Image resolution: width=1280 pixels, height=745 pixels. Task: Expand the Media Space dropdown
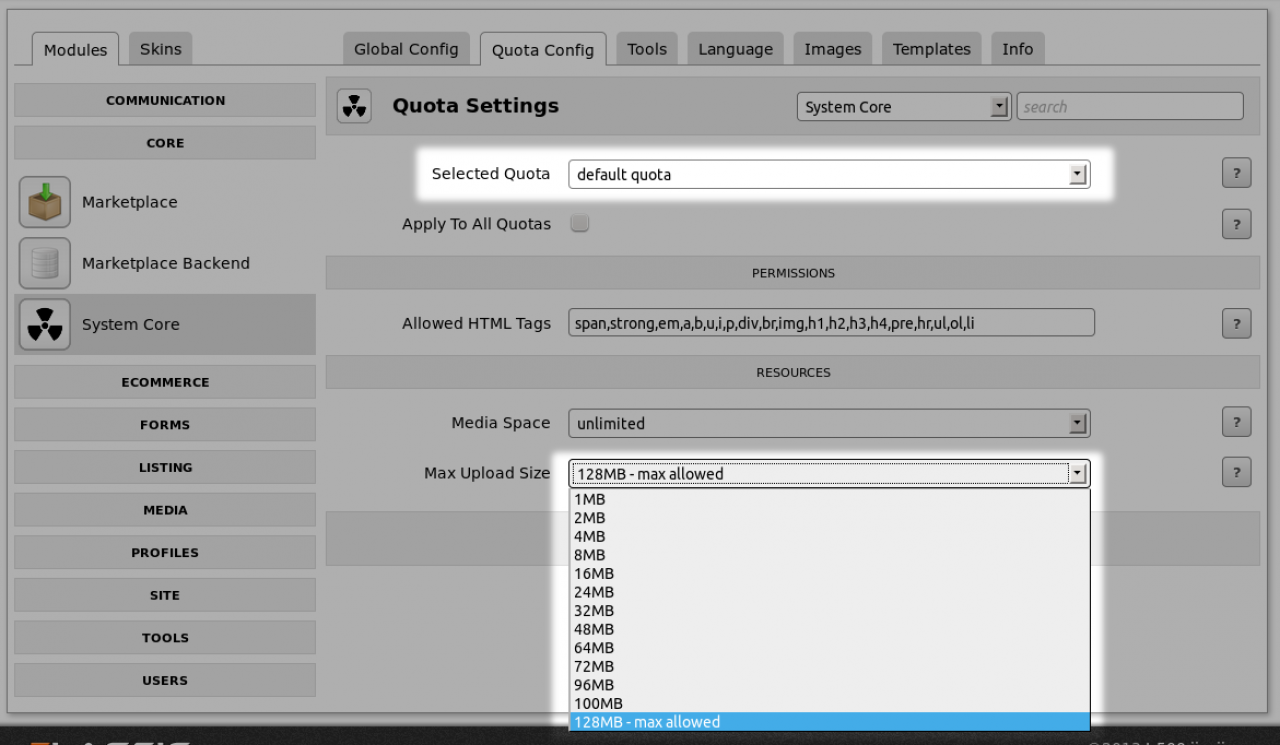828,423
